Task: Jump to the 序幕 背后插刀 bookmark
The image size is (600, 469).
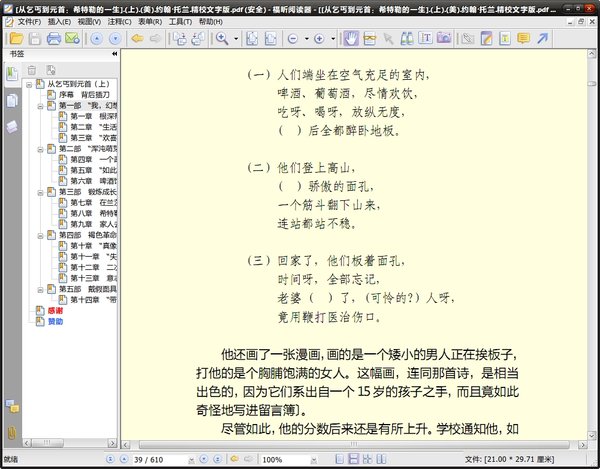Action: 84,94
